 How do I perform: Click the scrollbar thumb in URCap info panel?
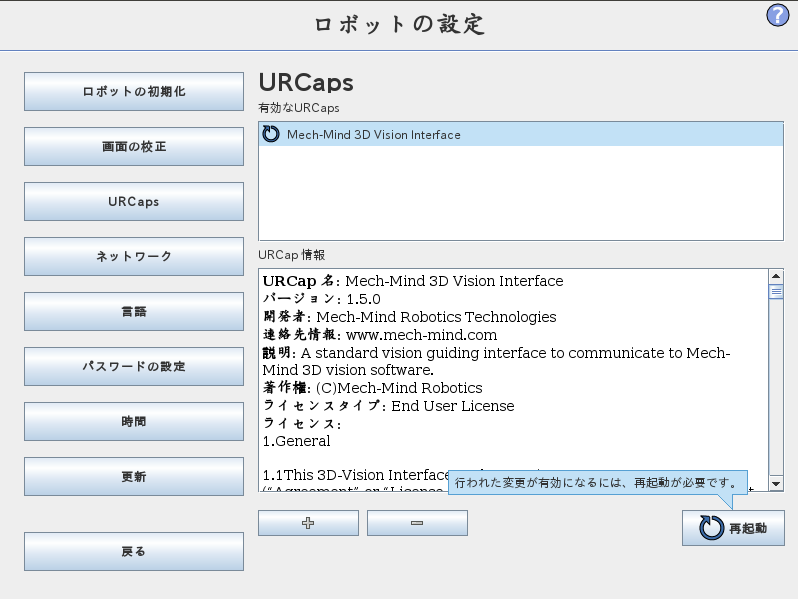click(x=776, y=292)
